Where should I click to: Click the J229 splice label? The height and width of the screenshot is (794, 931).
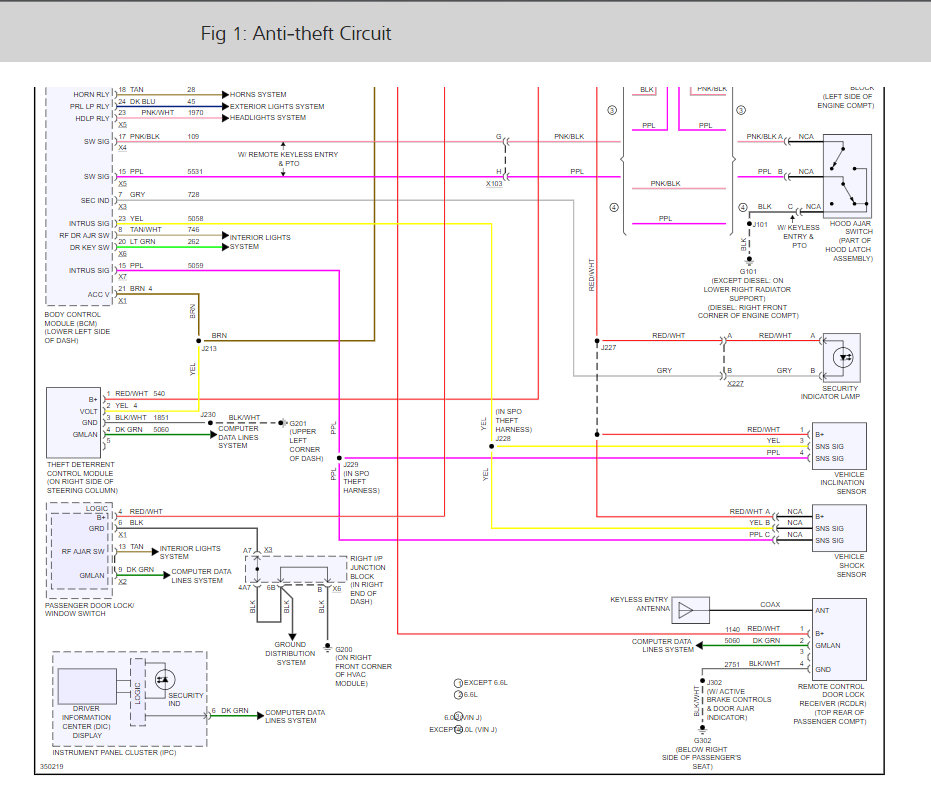pos(351,464)
